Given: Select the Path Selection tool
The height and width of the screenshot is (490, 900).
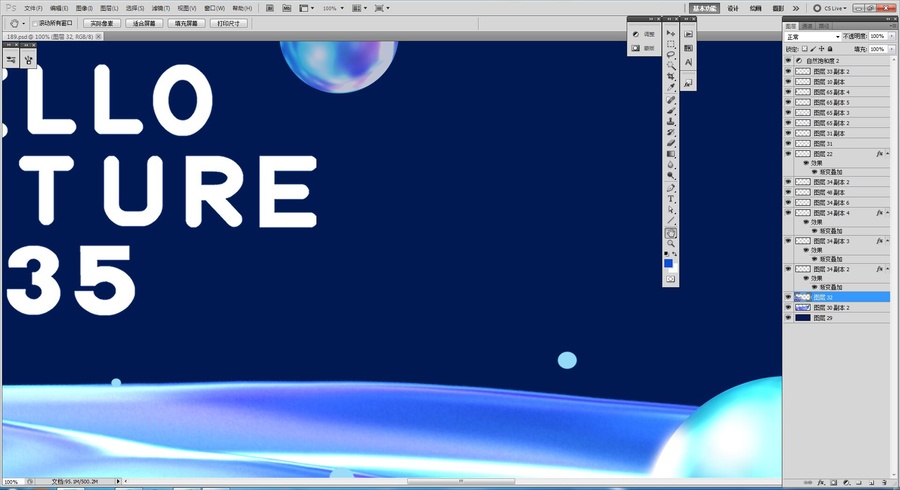Looking at the screenshot, I should 670,210.
